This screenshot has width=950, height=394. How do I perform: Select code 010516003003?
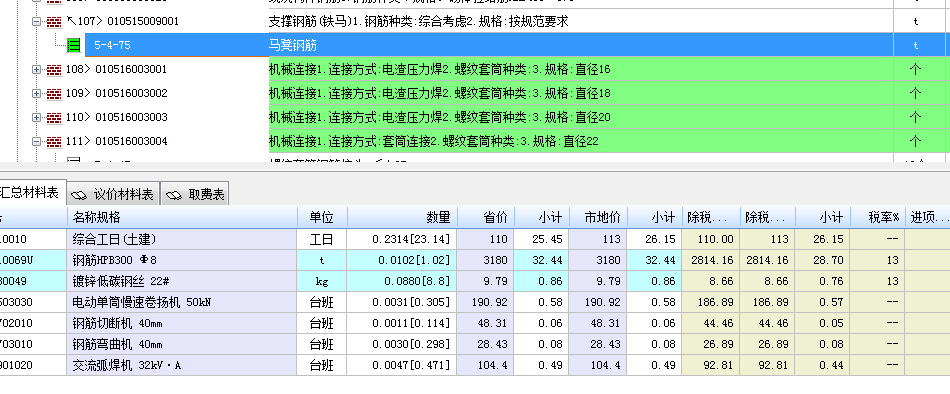[x=131, y=117]
